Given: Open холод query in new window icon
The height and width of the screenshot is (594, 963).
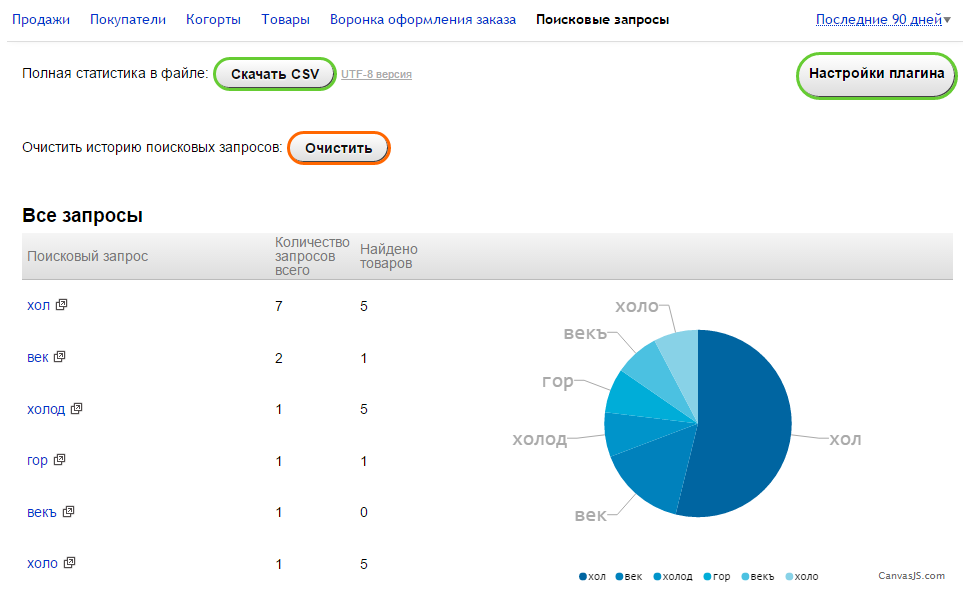Looking at the screenshot, I should click(x=76, y=408).
